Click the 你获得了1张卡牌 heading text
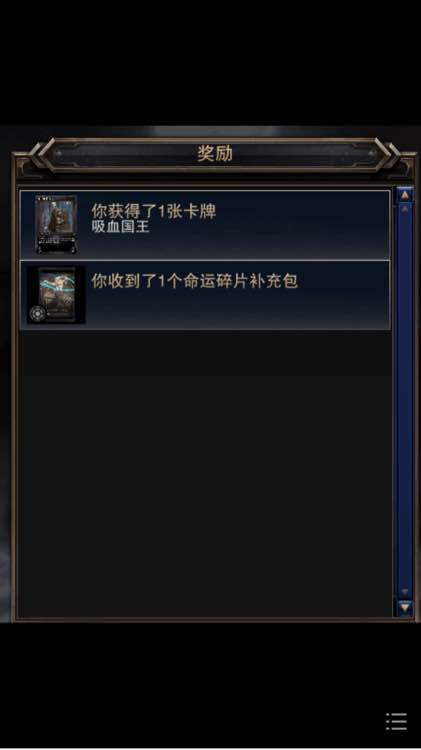421x750 pixels. tap(154, 210)
